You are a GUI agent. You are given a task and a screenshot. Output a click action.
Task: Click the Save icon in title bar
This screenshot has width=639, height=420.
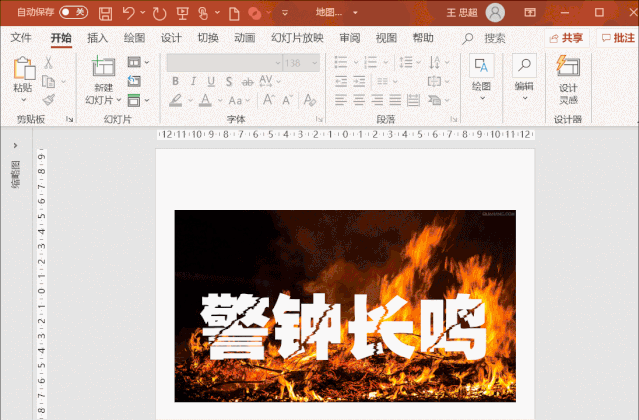pos(106,13)
